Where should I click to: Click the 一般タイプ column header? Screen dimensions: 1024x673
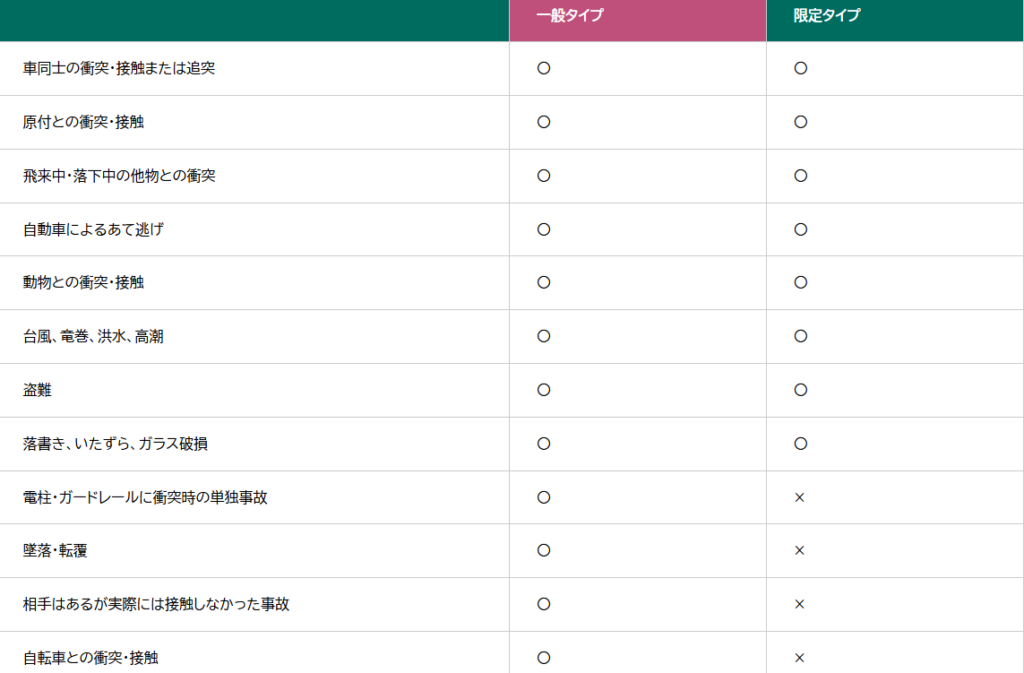570,16
